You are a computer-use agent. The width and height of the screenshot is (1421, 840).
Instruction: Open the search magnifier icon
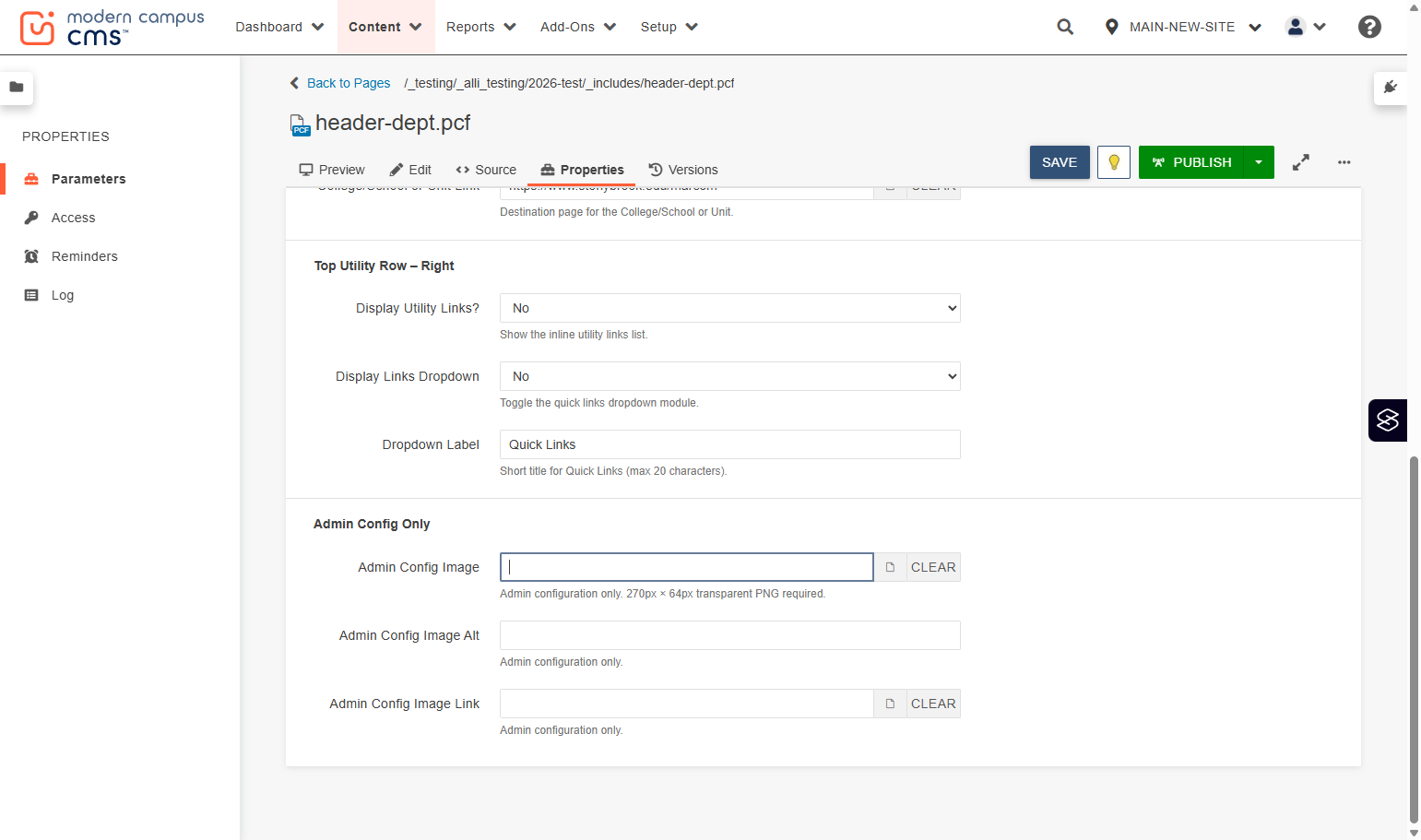click(1065, 27)
